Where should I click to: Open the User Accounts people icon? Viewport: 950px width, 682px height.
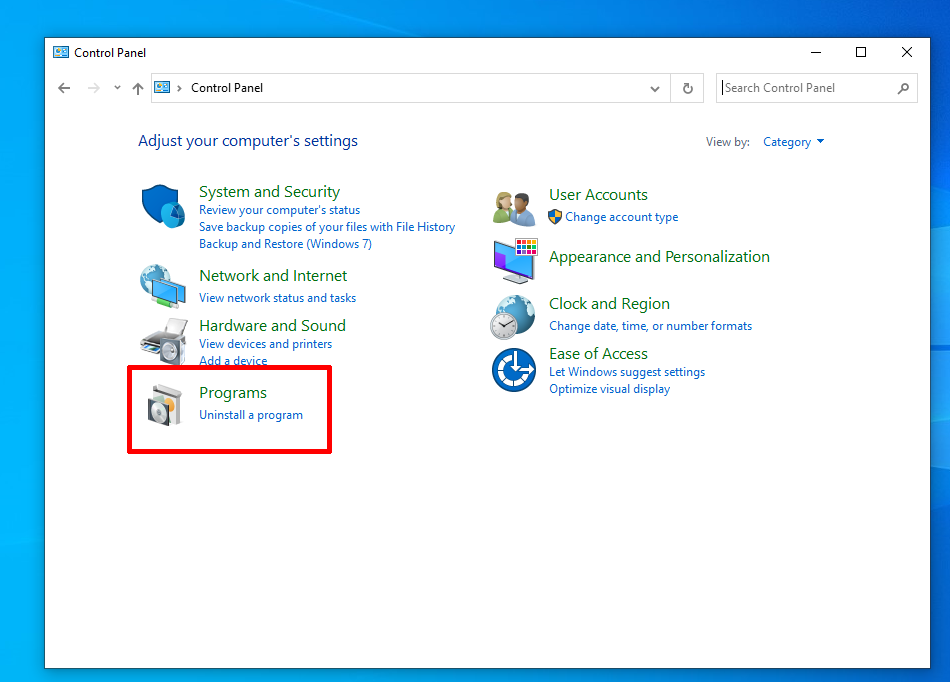(x=514, y=207)
